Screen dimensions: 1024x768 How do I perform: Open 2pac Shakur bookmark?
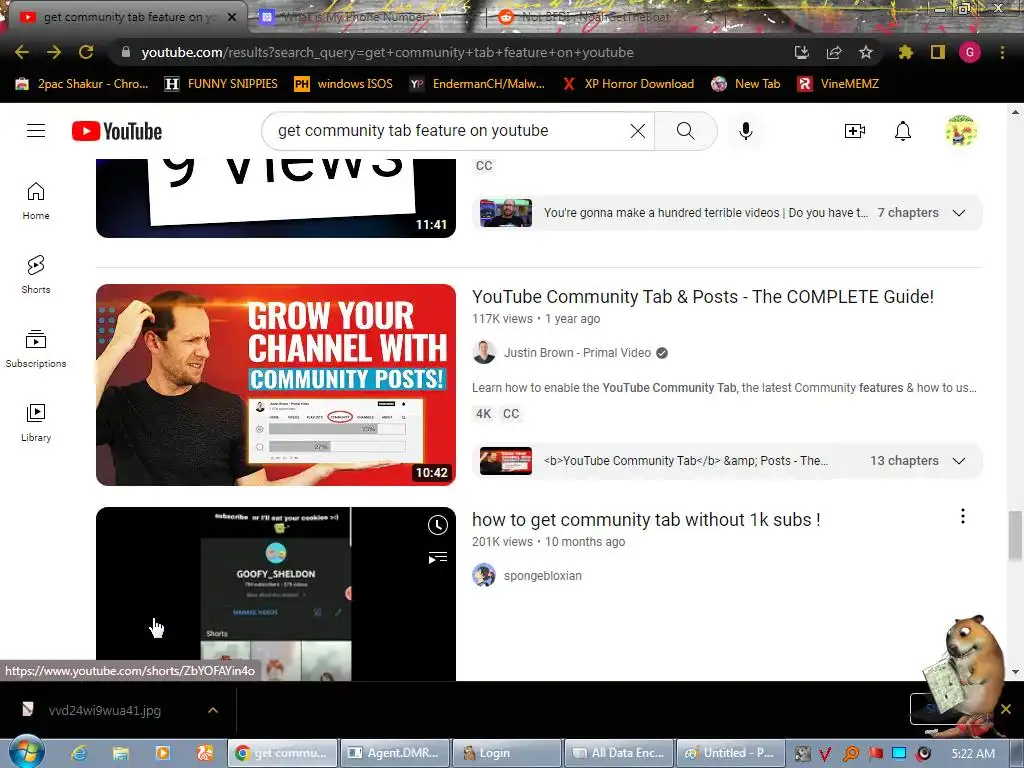[82, 84]
